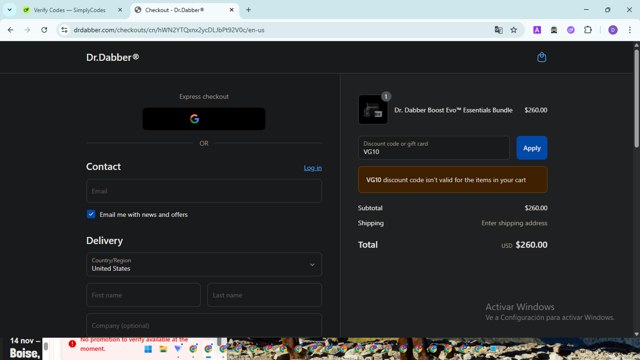Close the Verify Codes — SimplyCodes tab

(120, 10)
